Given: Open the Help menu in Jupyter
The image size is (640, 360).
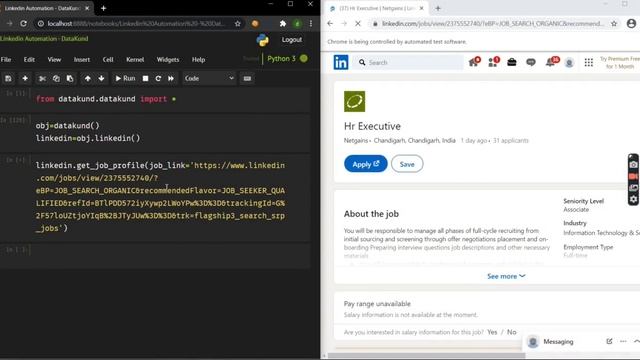Looking at the screenshot, I should tap(198, 60).
